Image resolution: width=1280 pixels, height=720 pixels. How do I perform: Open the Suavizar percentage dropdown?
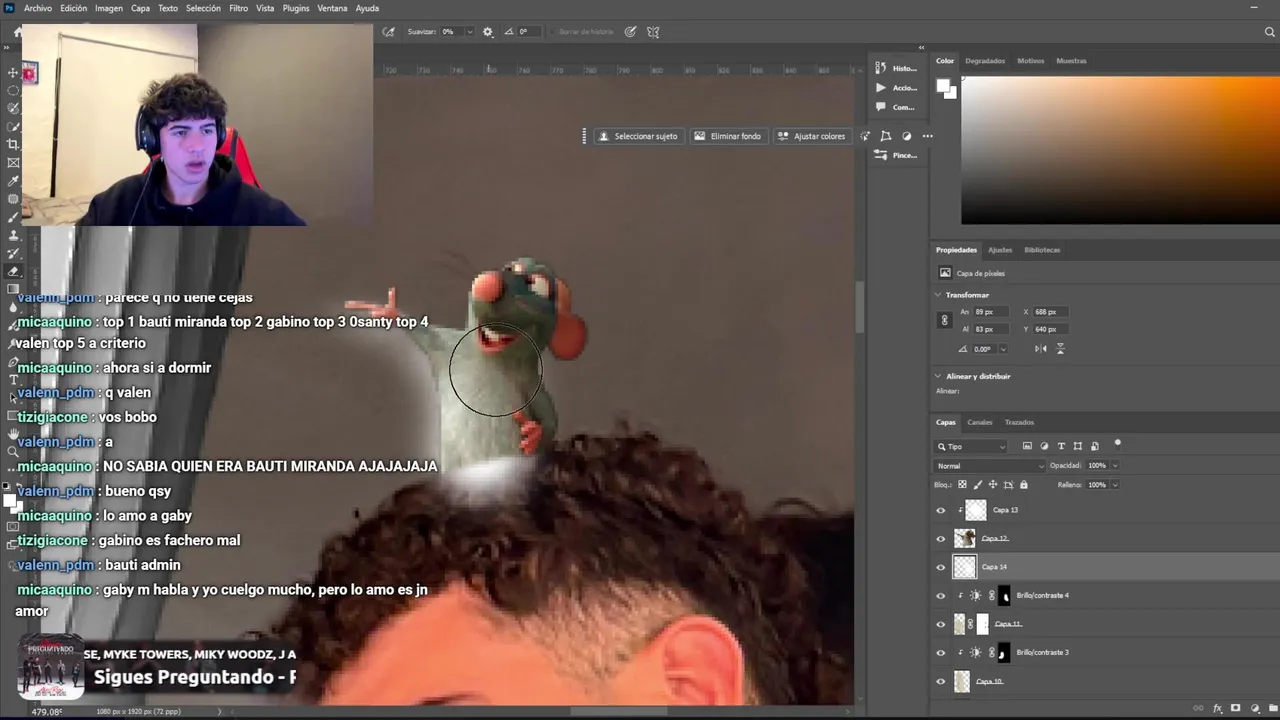pos(469,32)
